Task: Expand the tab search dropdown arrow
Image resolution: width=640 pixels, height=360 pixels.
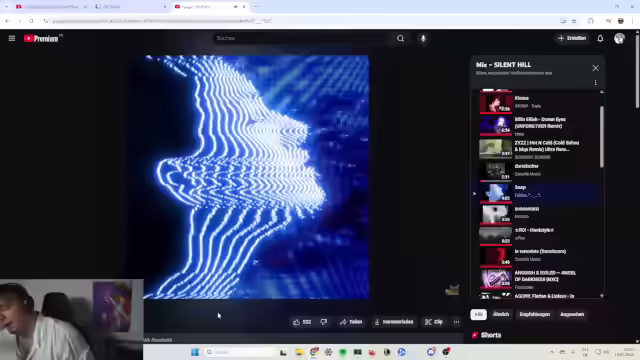Action: (x=6, y=7)
